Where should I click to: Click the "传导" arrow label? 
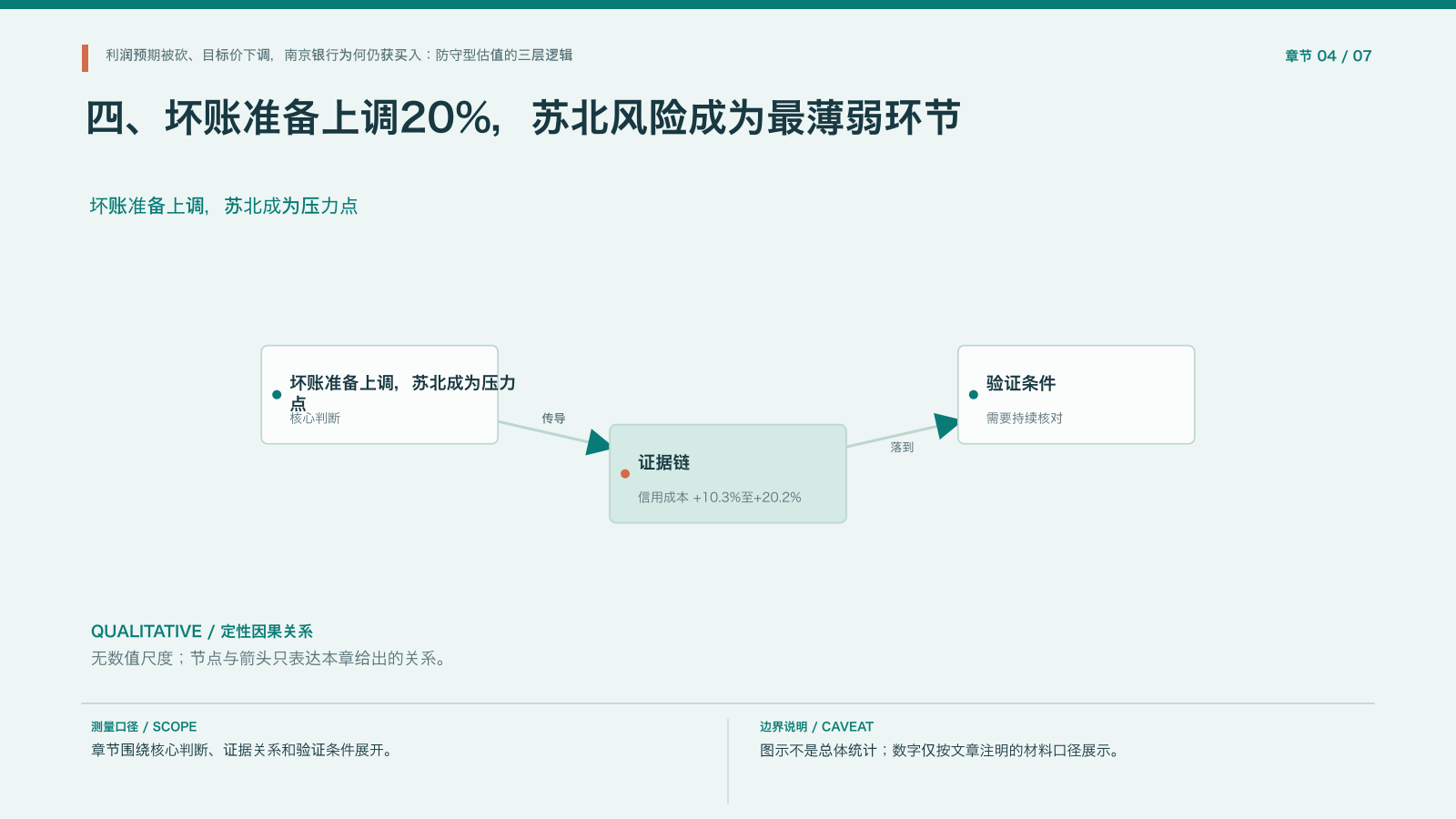[553, 418]
